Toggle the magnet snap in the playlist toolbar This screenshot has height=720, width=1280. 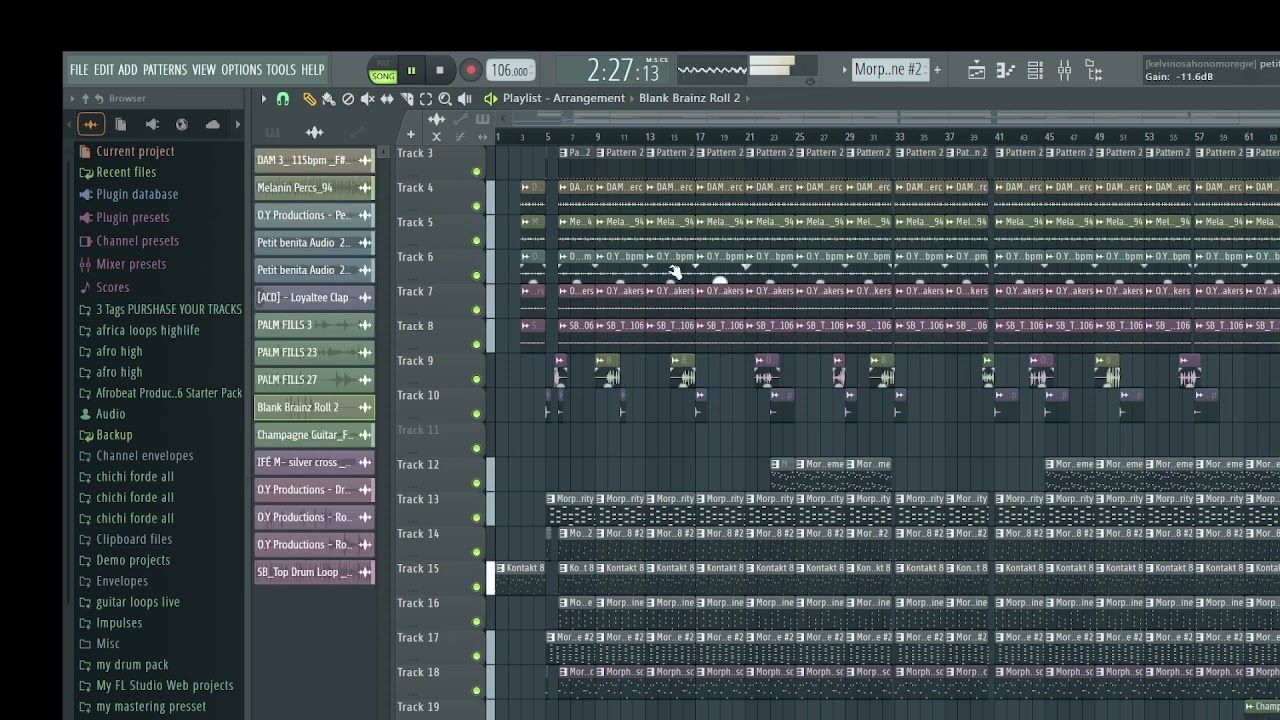pos(283,98)
